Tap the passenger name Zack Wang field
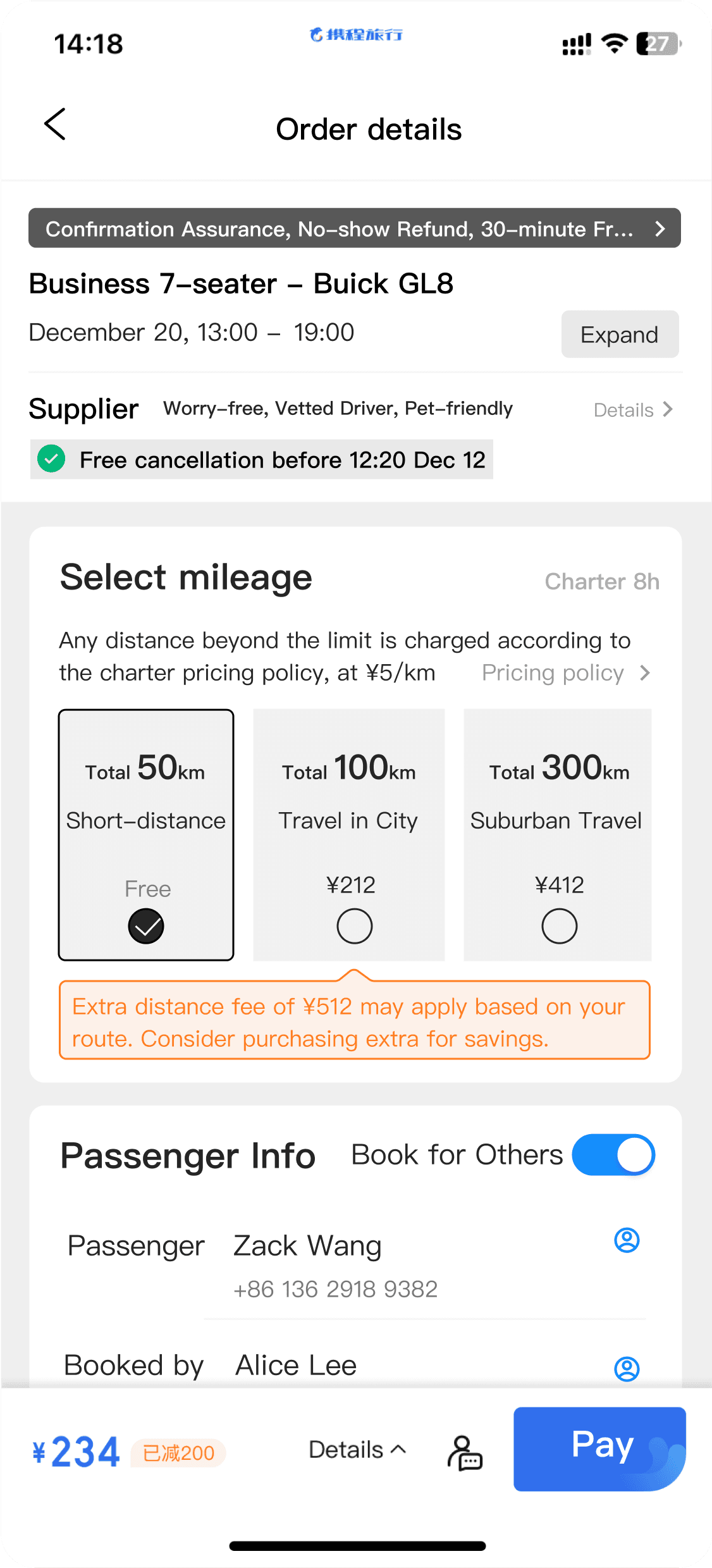Viewport: 712px width, 1568px height. click(307, 1246)
